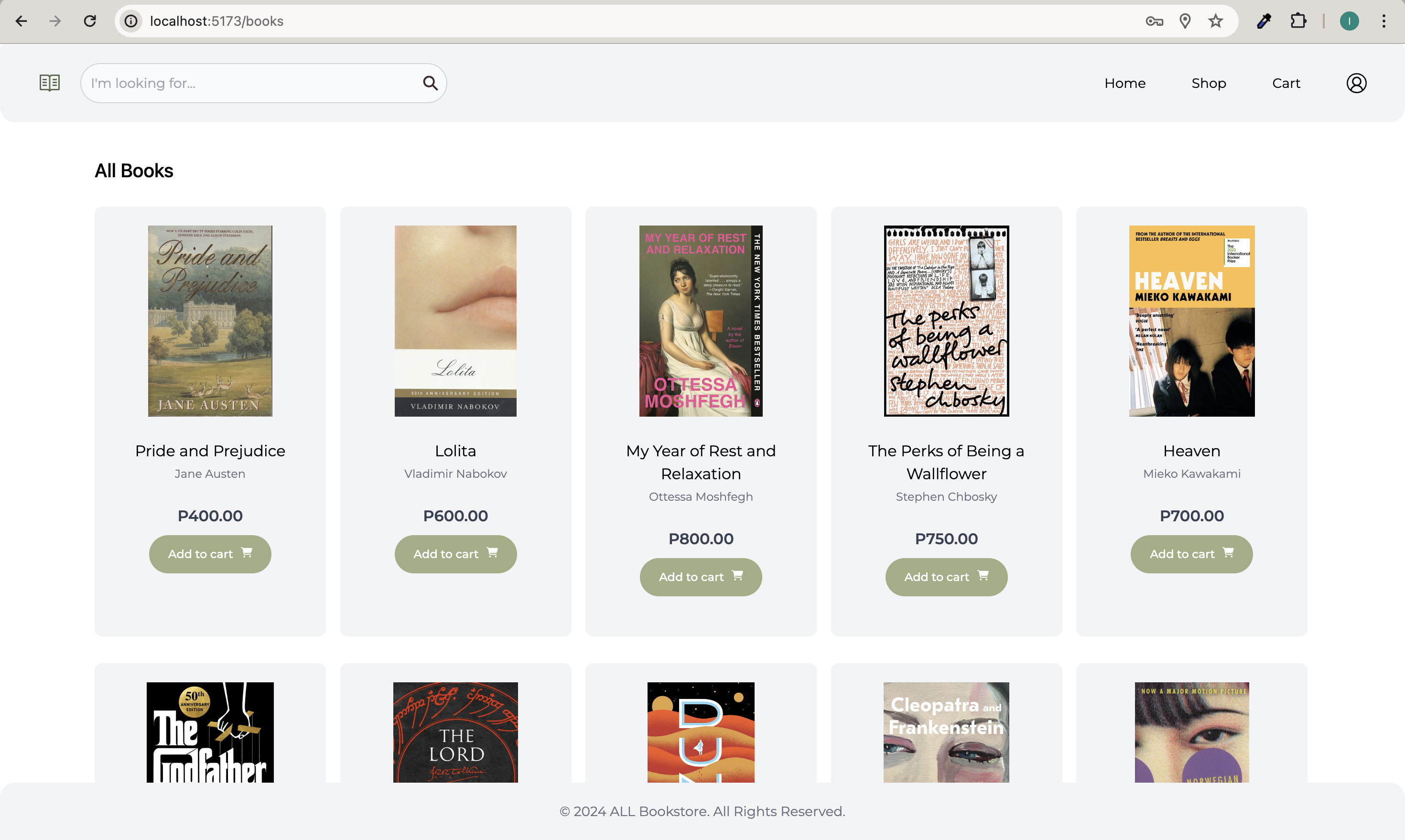1405x840 pixels.
Task: Click the location permission pin icon
Action: click(1185, 21)
